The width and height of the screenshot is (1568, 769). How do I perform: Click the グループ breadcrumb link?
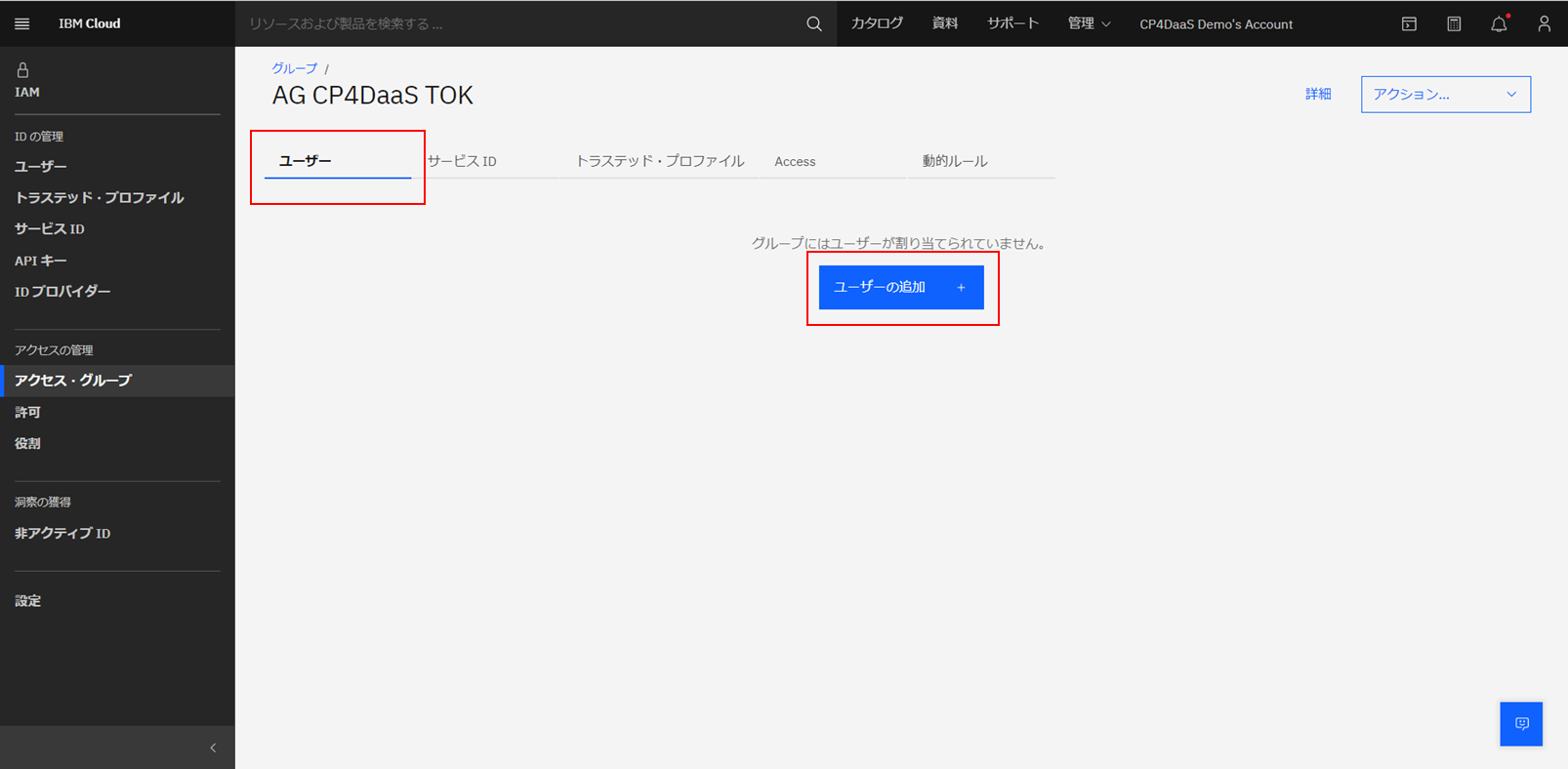click(295, 68)
